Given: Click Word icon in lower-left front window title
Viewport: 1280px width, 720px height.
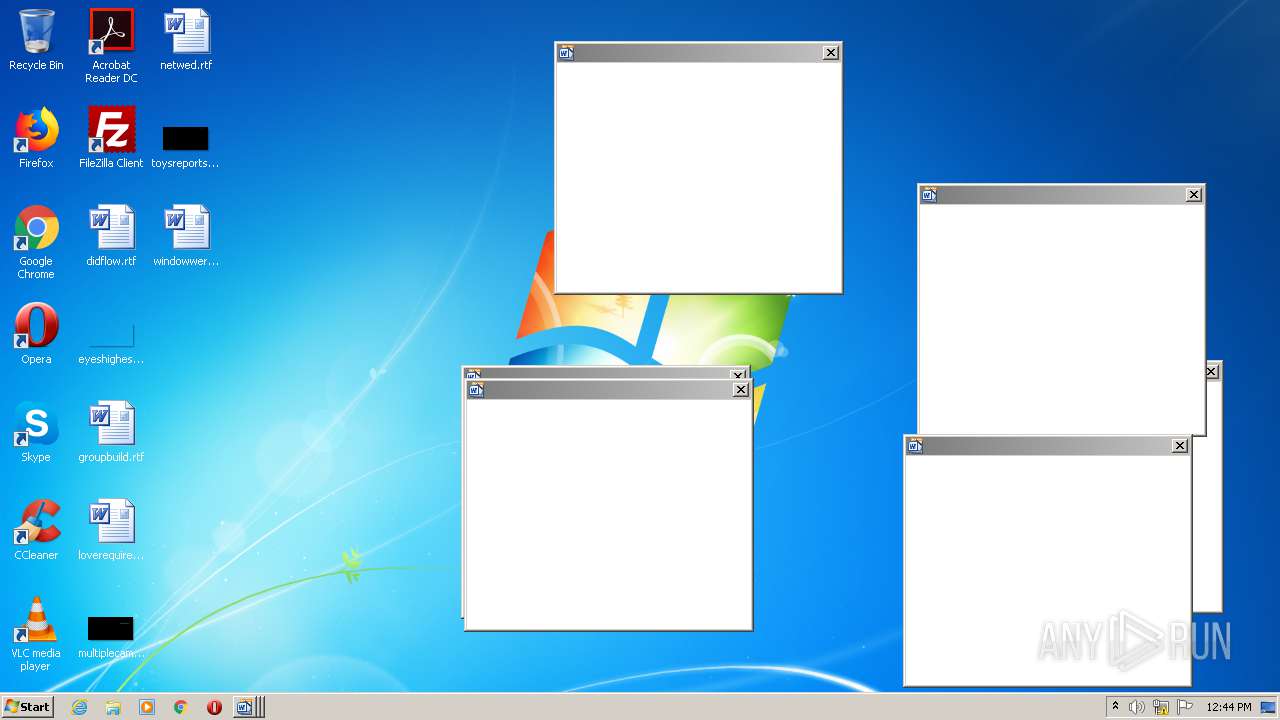Looking at the screenshot, I should pyautogui.click(x=476, y=390).
